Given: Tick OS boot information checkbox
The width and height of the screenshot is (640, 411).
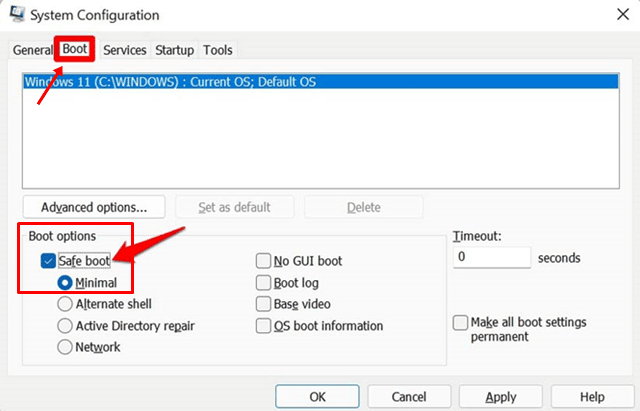Looking at the screenshot, I should pyautogui.click(x=264, y=326).
